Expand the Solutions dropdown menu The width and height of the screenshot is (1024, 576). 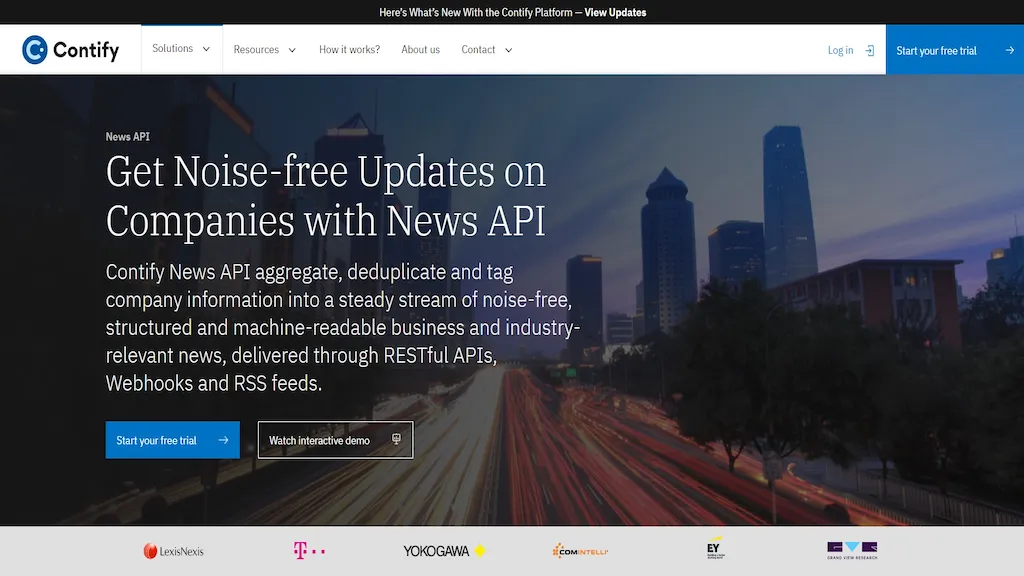(x=181, y=49)
